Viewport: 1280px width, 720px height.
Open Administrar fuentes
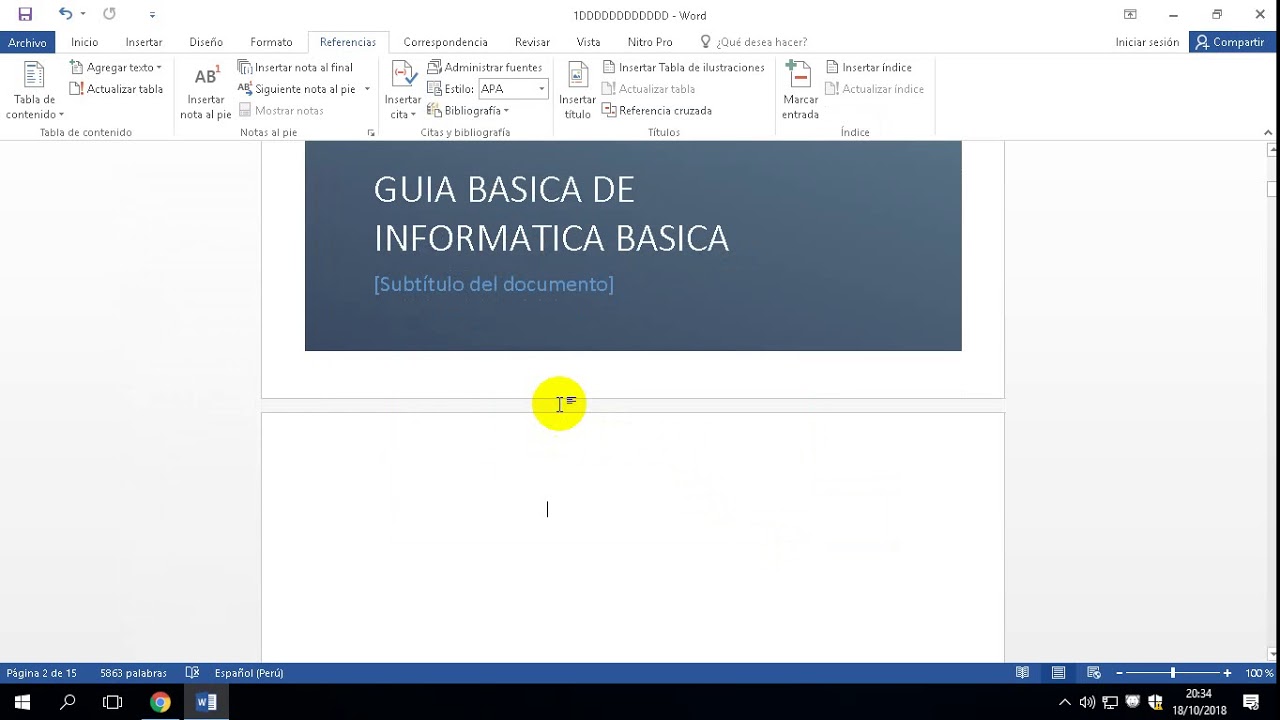click(x=485, y=67)
